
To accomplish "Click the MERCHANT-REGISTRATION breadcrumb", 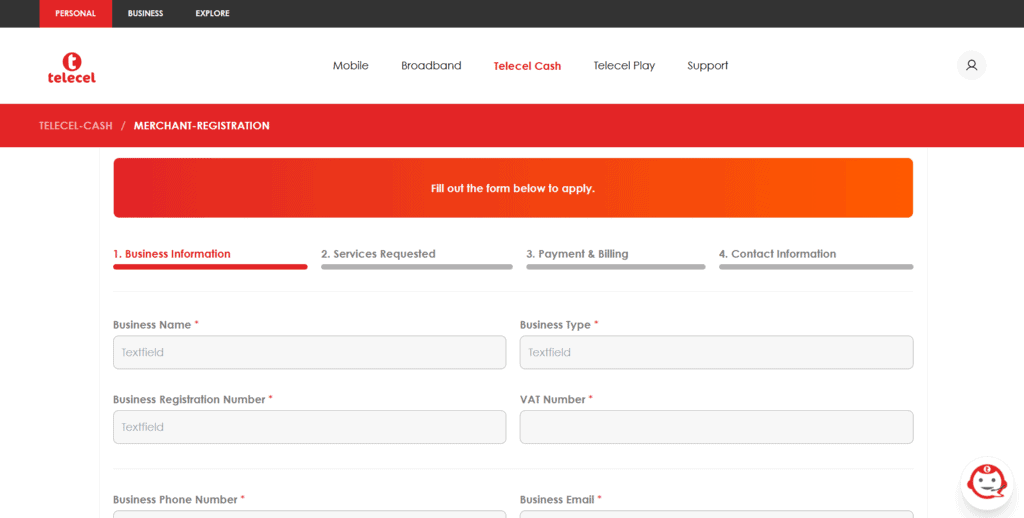I will coord(201,125).
